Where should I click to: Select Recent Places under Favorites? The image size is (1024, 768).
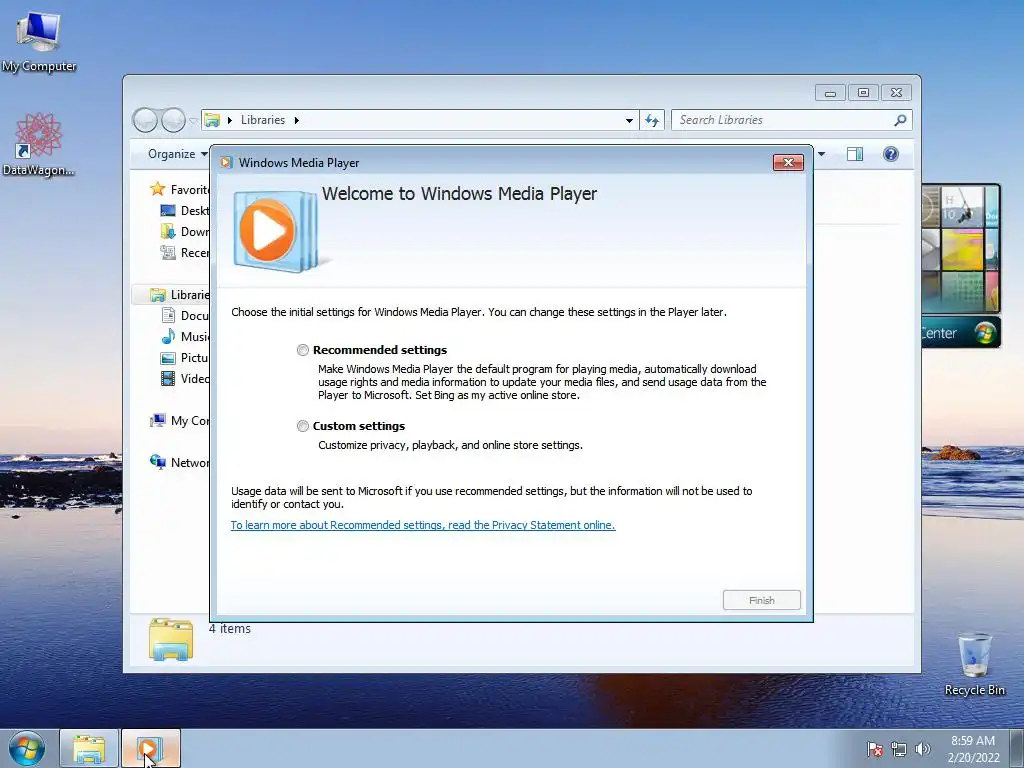pos(185,253)
